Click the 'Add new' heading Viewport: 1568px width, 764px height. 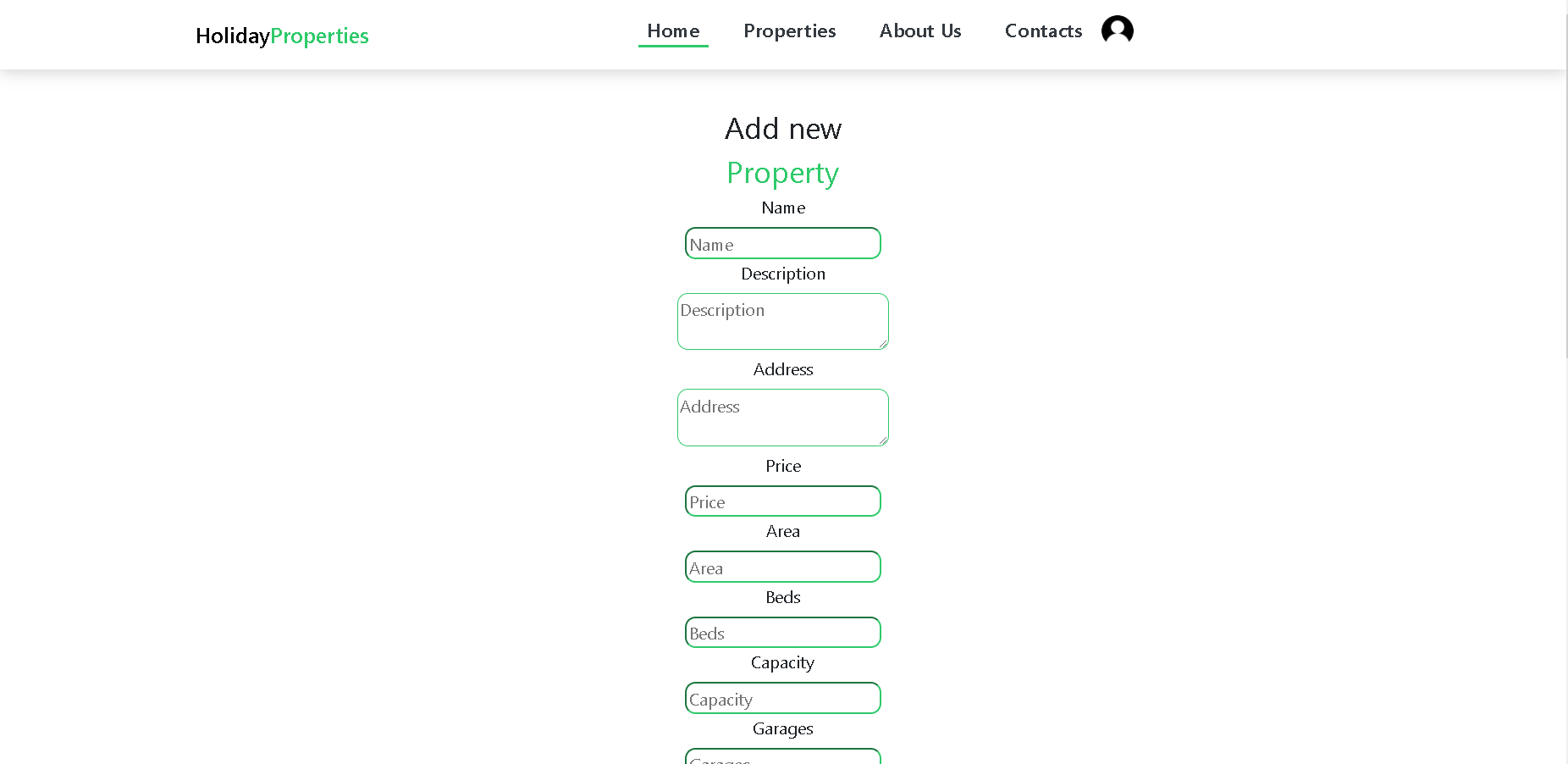click(782, 129)
